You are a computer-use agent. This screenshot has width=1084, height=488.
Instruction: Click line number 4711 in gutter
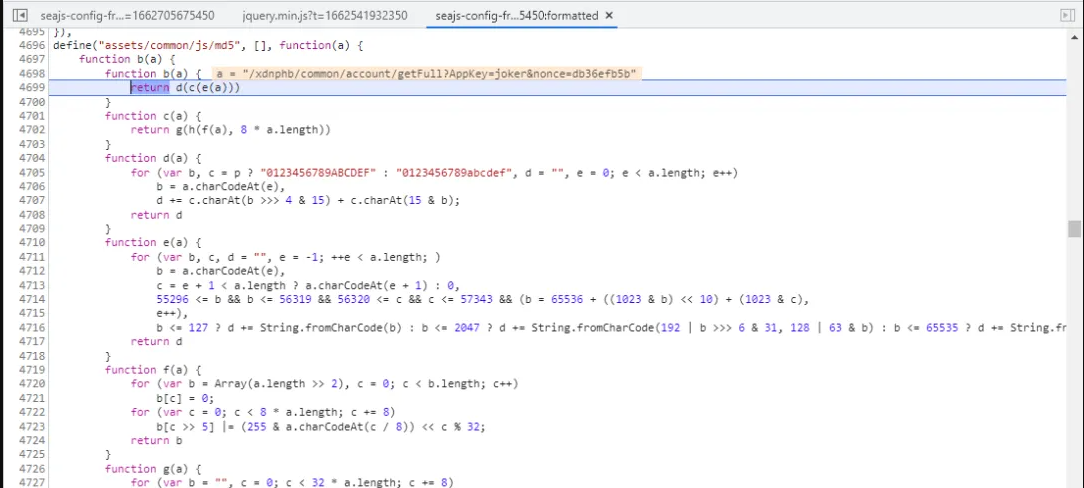point(32,257)
